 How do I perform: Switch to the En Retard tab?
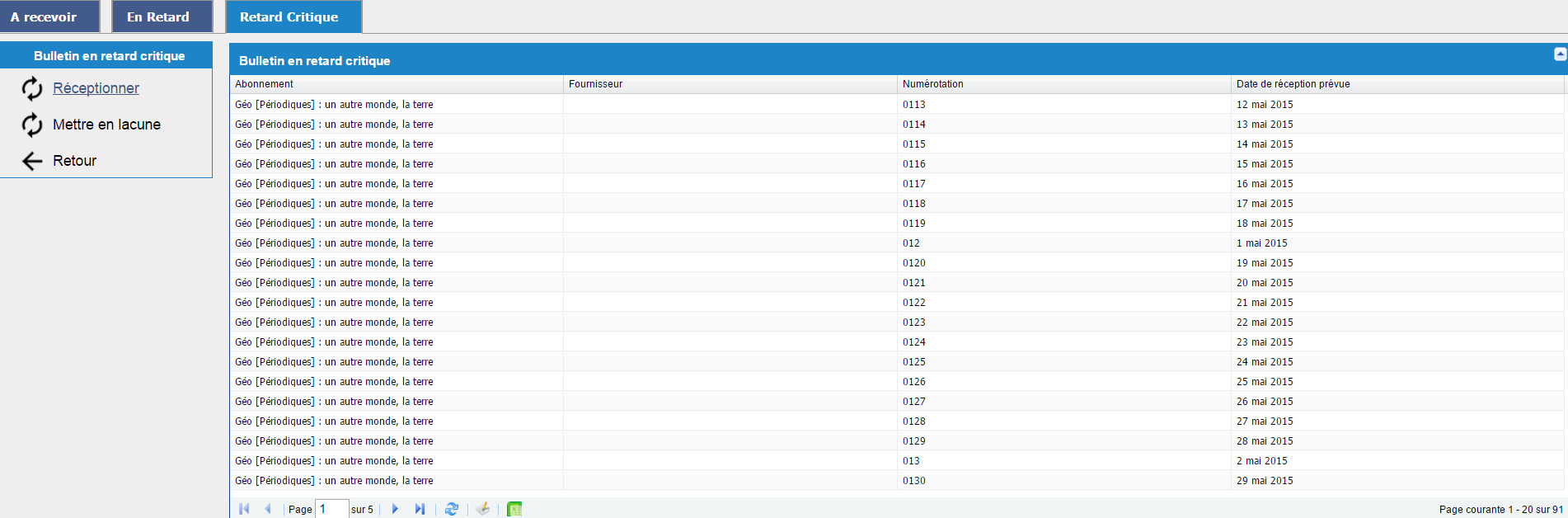pos(162,16)
